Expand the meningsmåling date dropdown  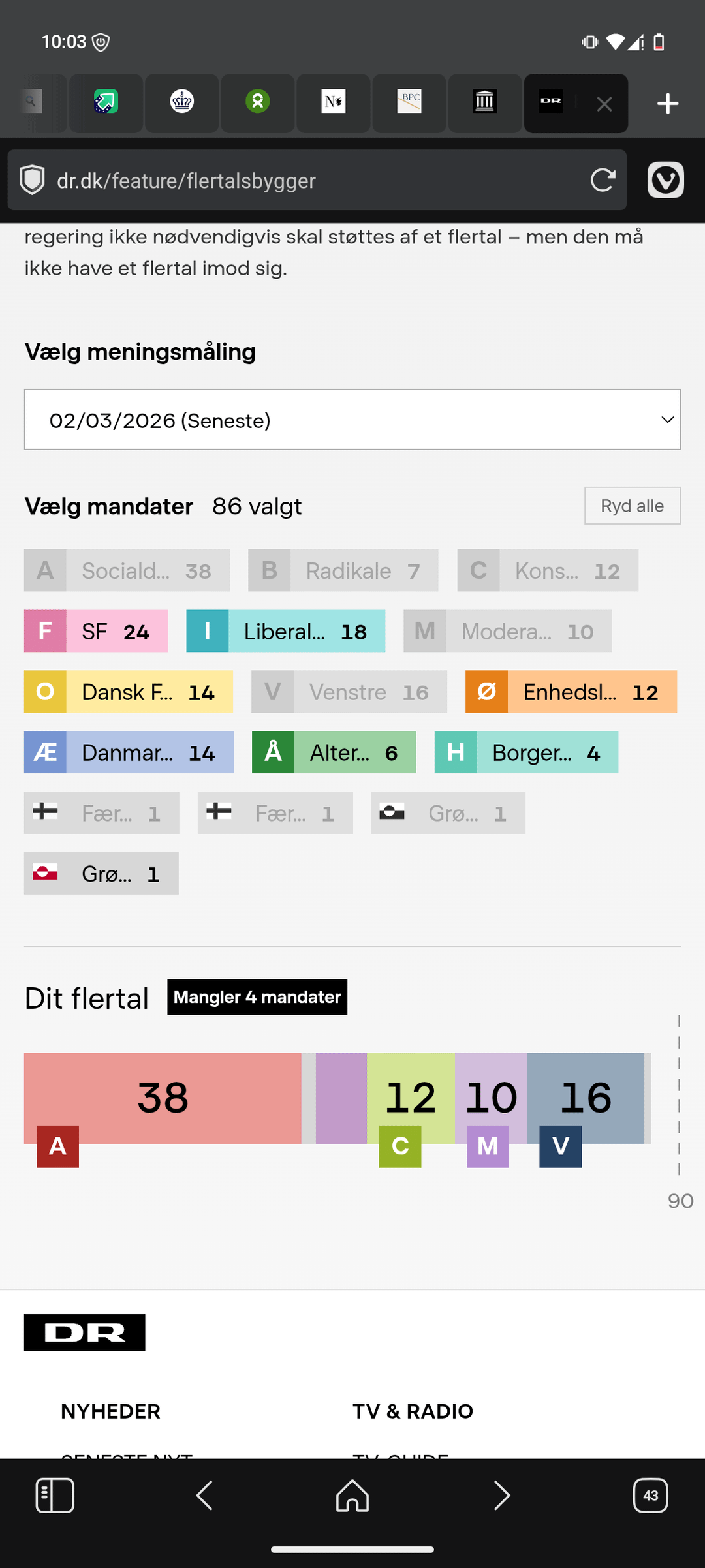(x=352, y=420)
